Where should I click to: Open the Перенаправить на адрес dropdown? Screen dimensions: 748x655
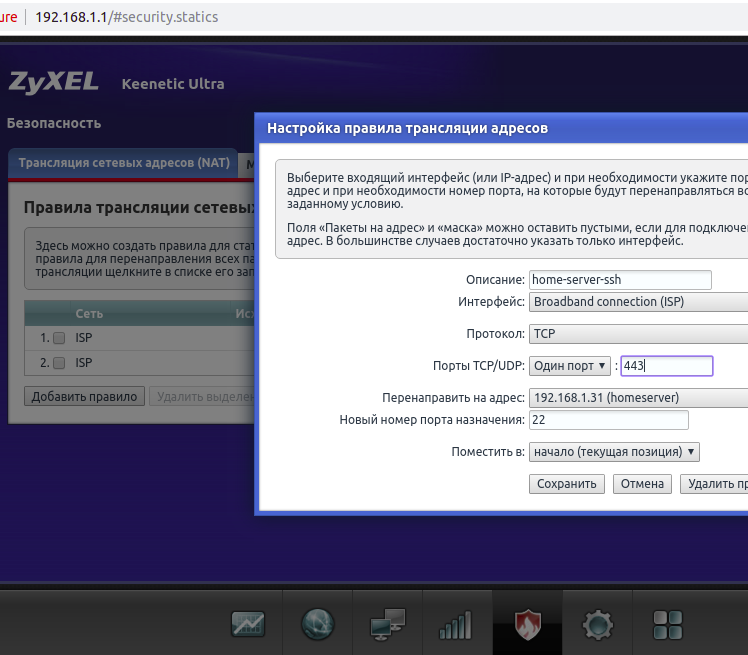coord(638,397)
